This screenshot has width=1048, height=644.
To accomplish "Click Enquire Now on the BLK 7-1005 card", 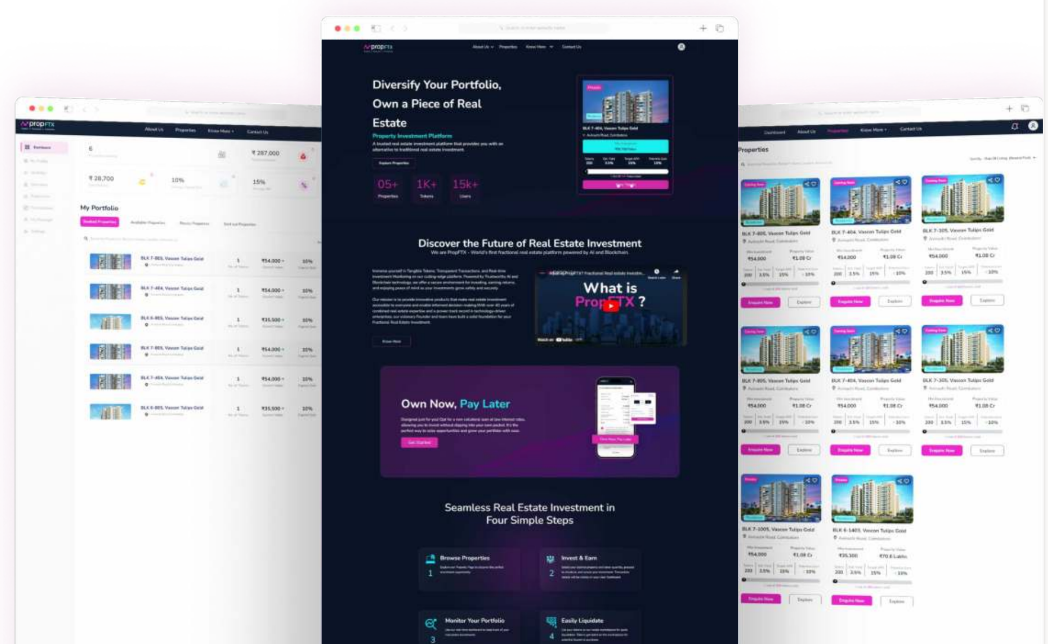I will pyautogui.click(x=761, y=599).
